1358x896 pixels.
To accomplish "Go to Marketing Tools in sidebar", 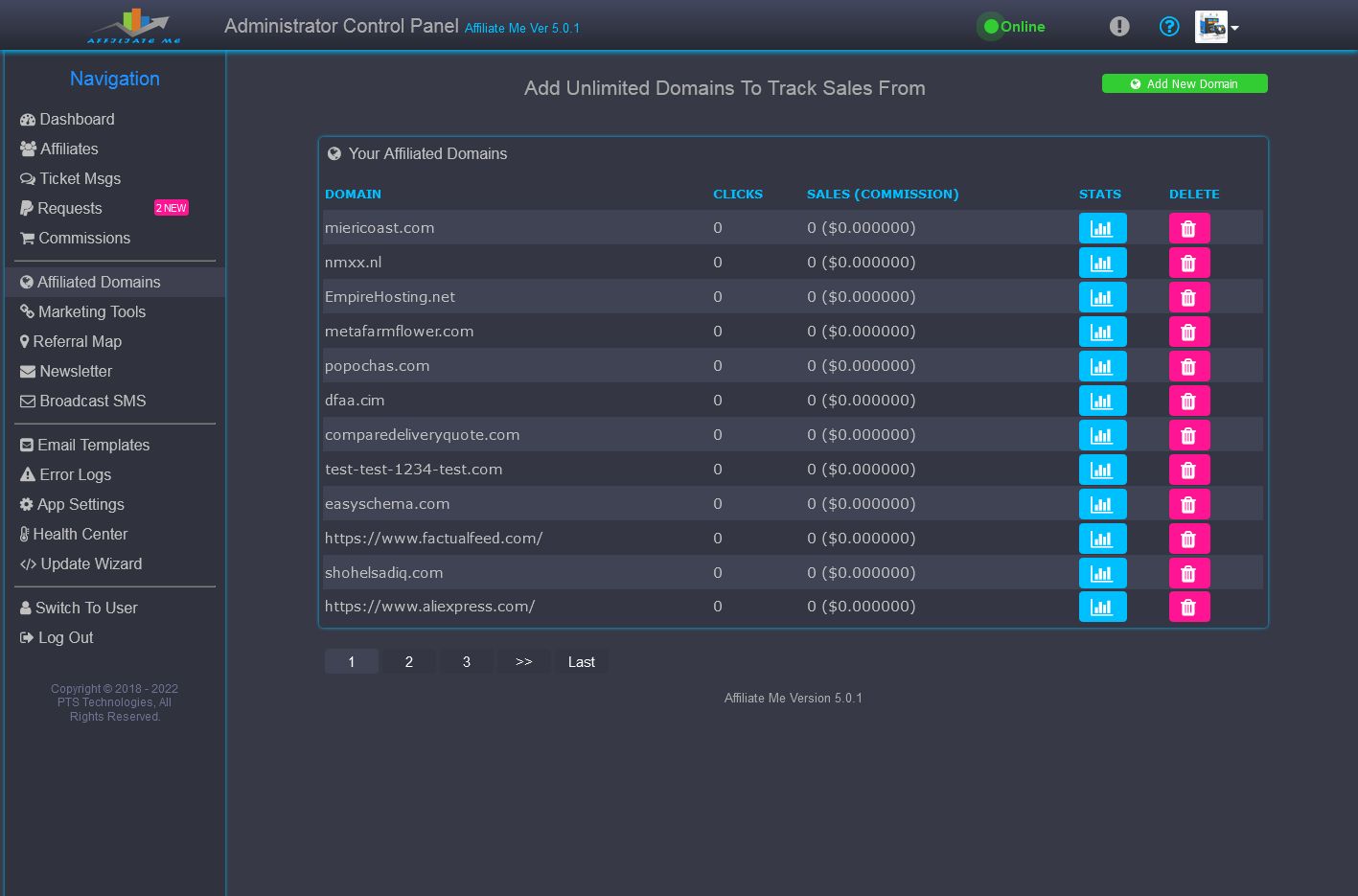I will [92, 311].
